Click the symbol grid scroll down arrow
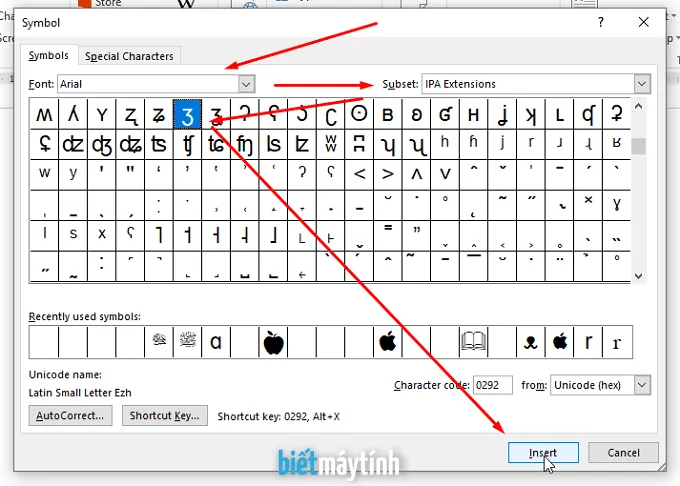This screenshot has width=680, height=486. 638,276
